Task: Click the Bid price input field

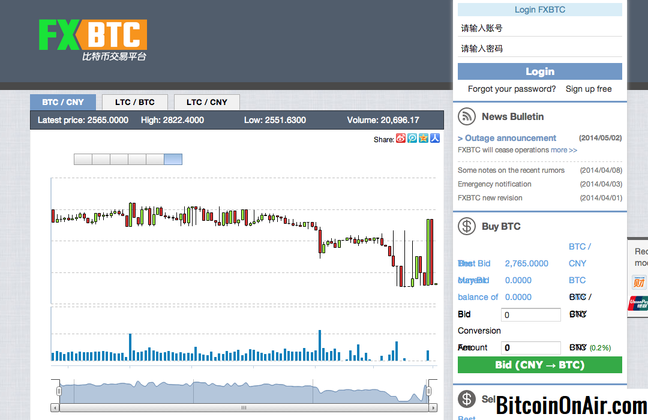Action: click(x=531, y=315)
